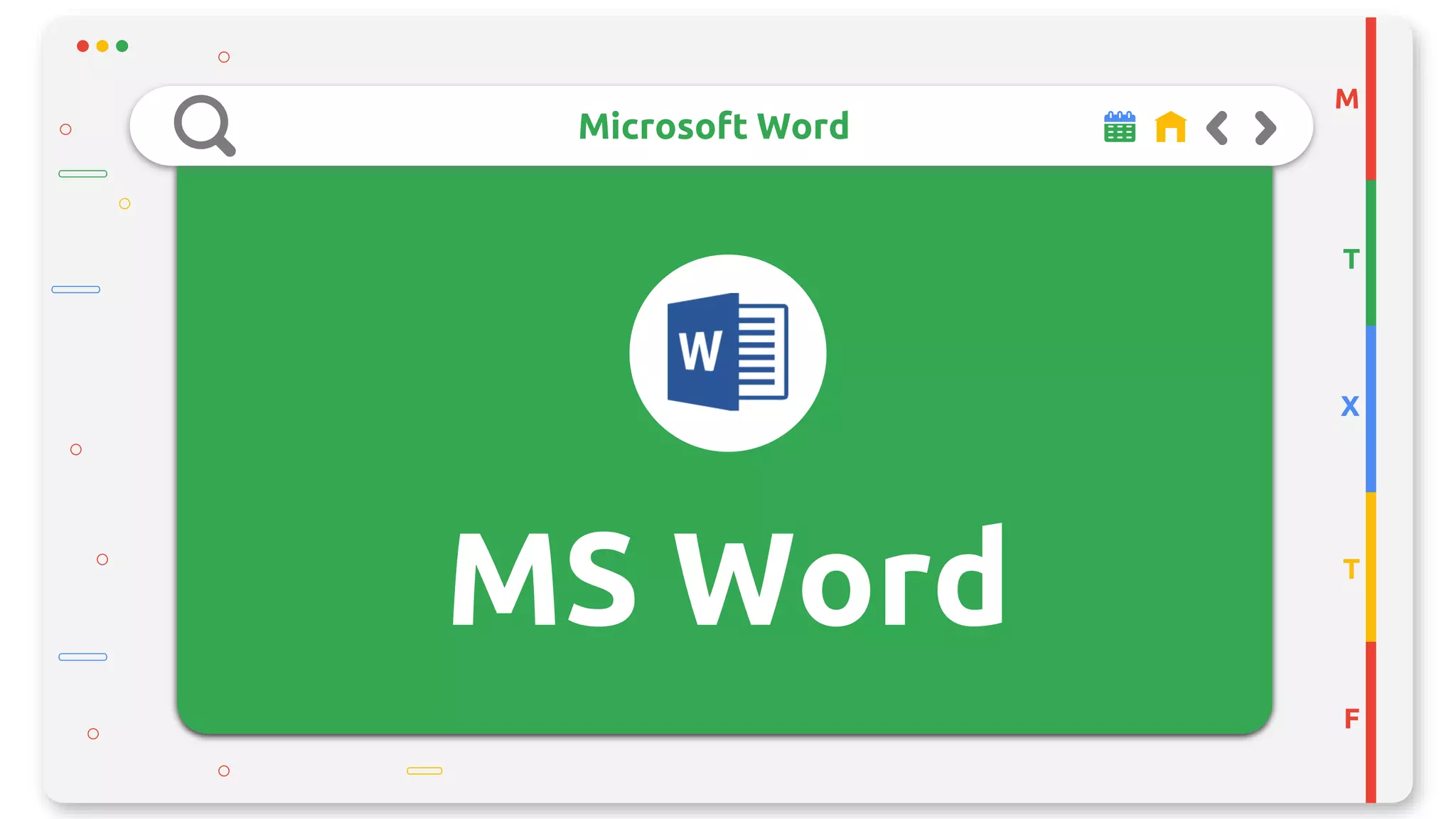Select the green T tab on the sidebar
The height and width of the screenshot is (819, 1456).
tap(1351, 259)
